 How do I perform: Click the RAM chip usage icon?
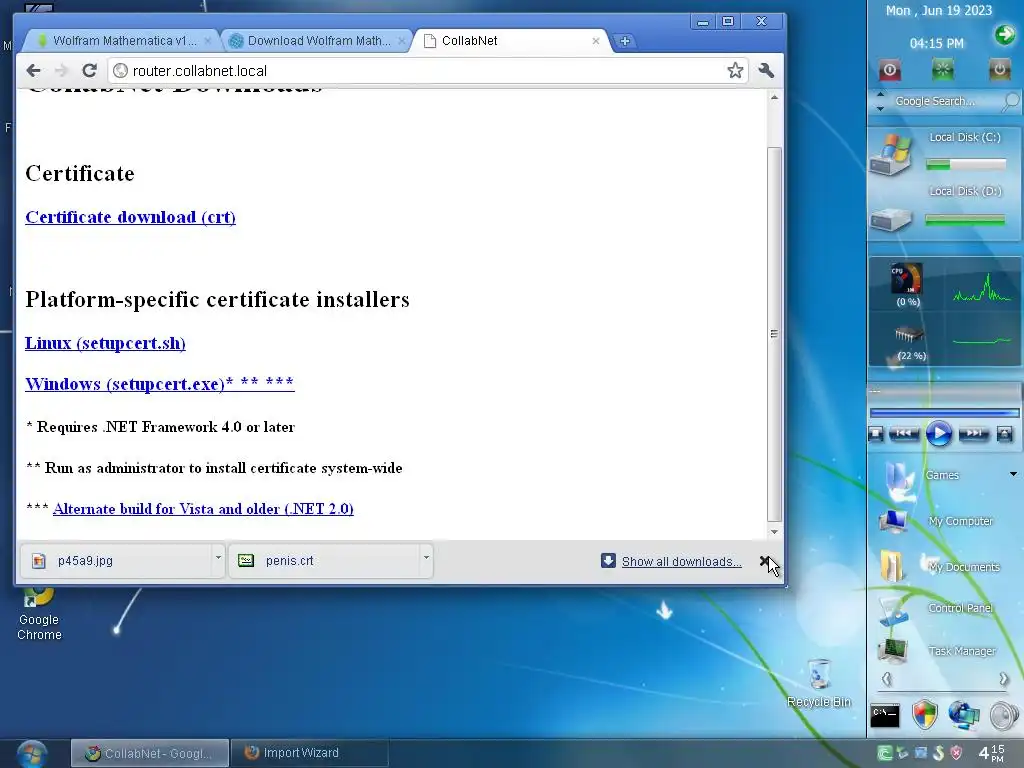click(x=908, y=335)
